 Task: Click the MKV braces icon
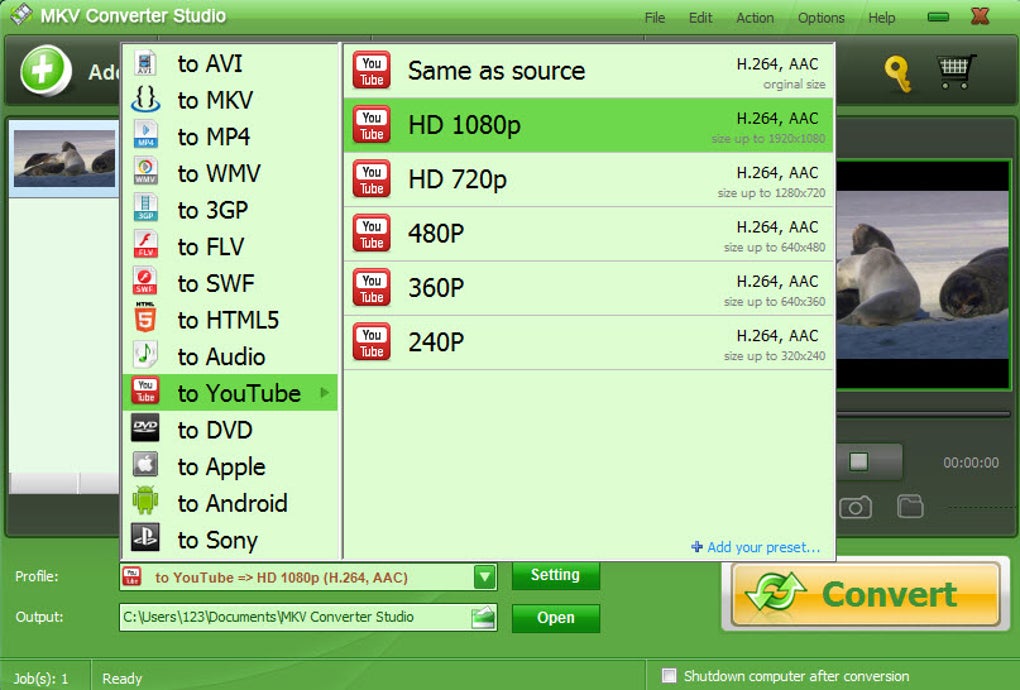[x=145, y=99]
